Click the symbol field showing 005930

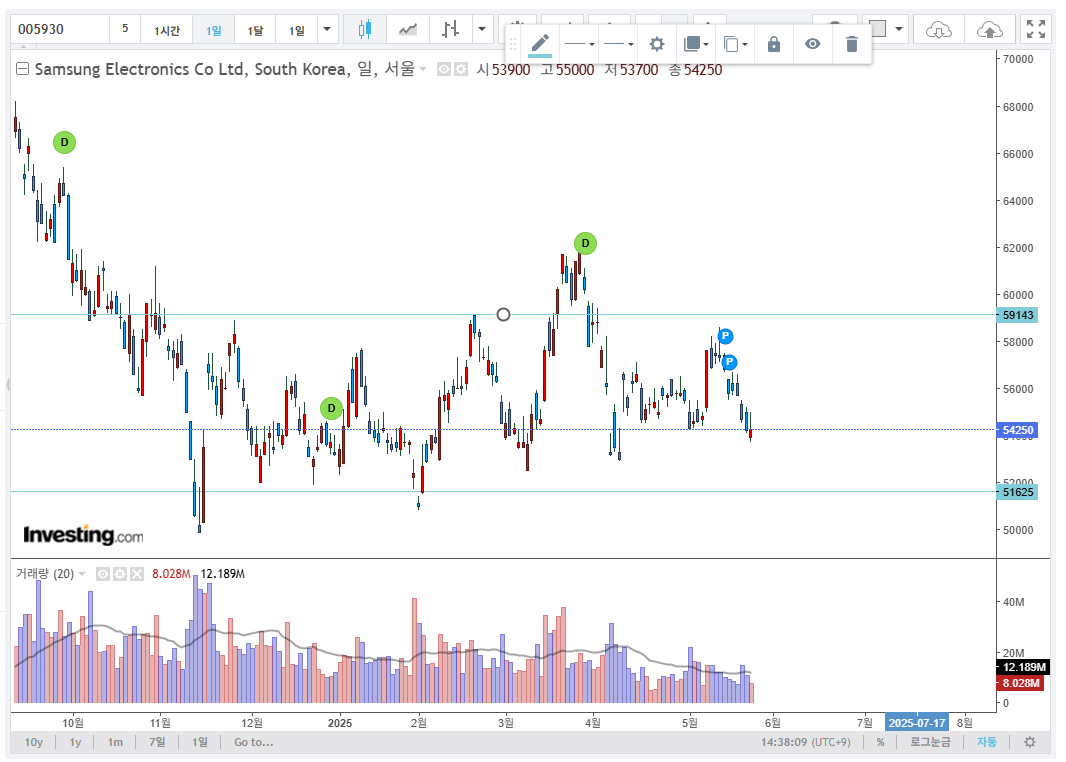(61, 29)
